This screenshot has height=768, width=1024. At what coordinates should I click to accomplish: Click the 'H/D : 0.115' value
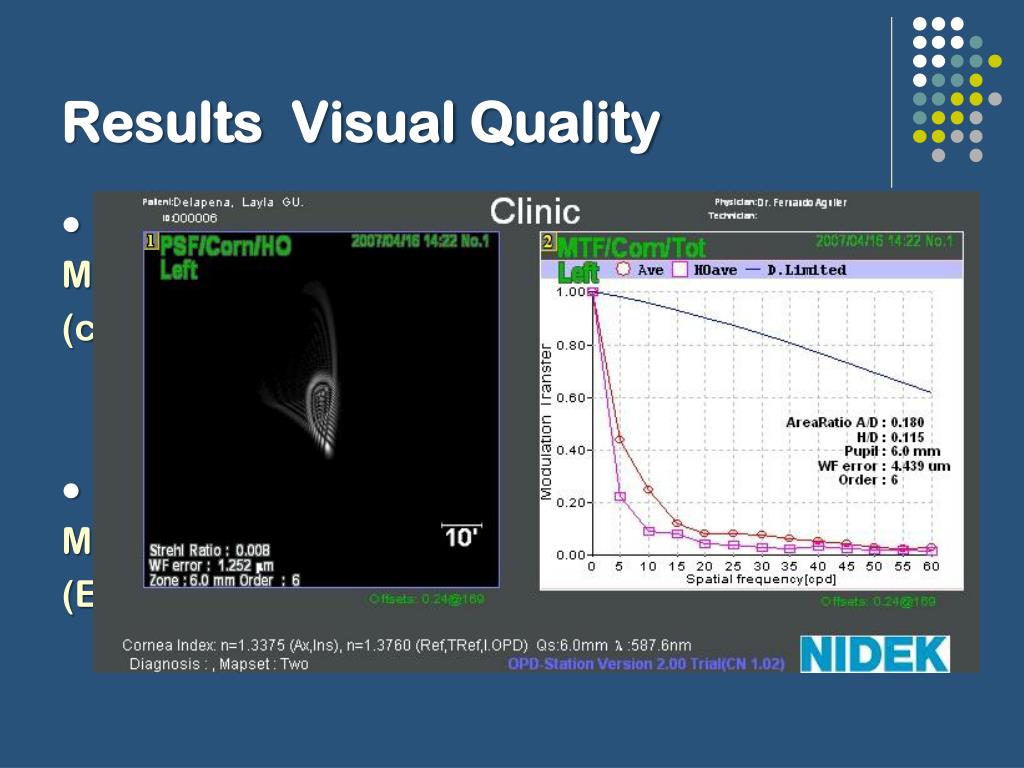tap(890, 437)
